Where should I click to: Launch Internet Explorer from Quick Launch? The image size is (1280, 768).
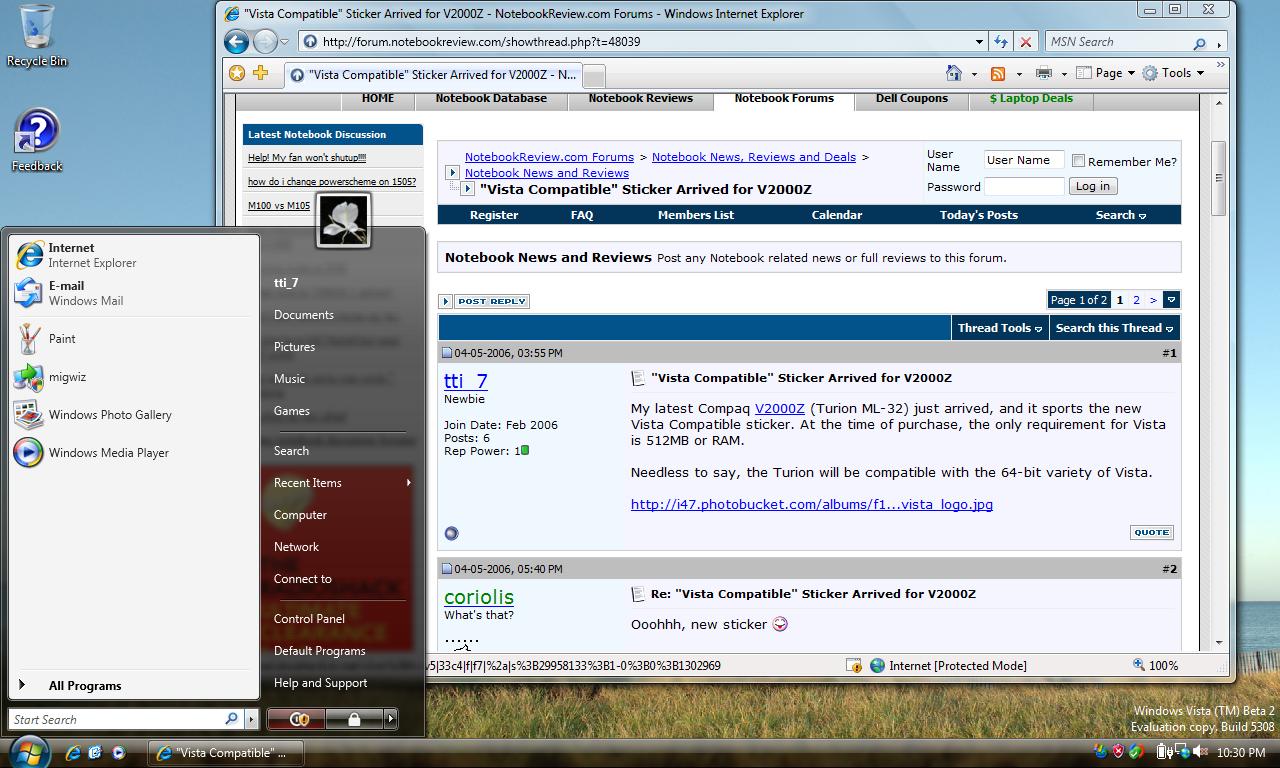click(73, 752)
